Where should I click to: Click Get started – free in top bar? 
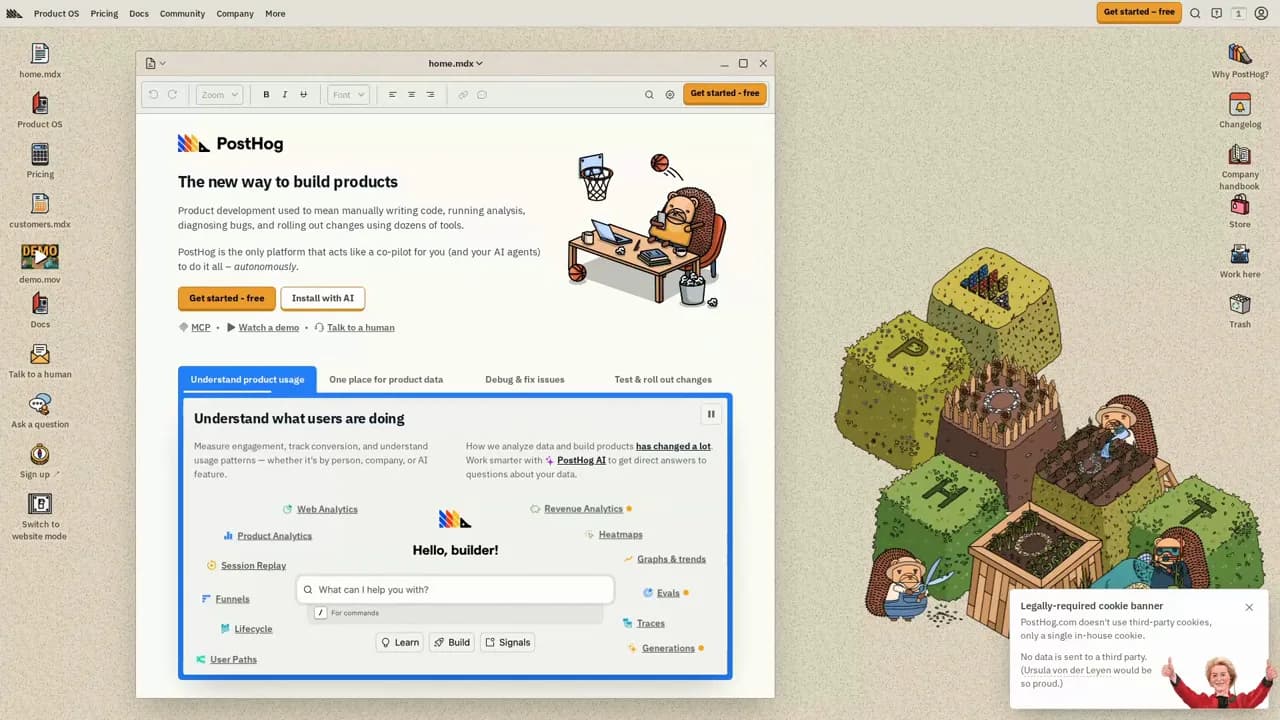pyautogui.click(x=1139, y=12)
